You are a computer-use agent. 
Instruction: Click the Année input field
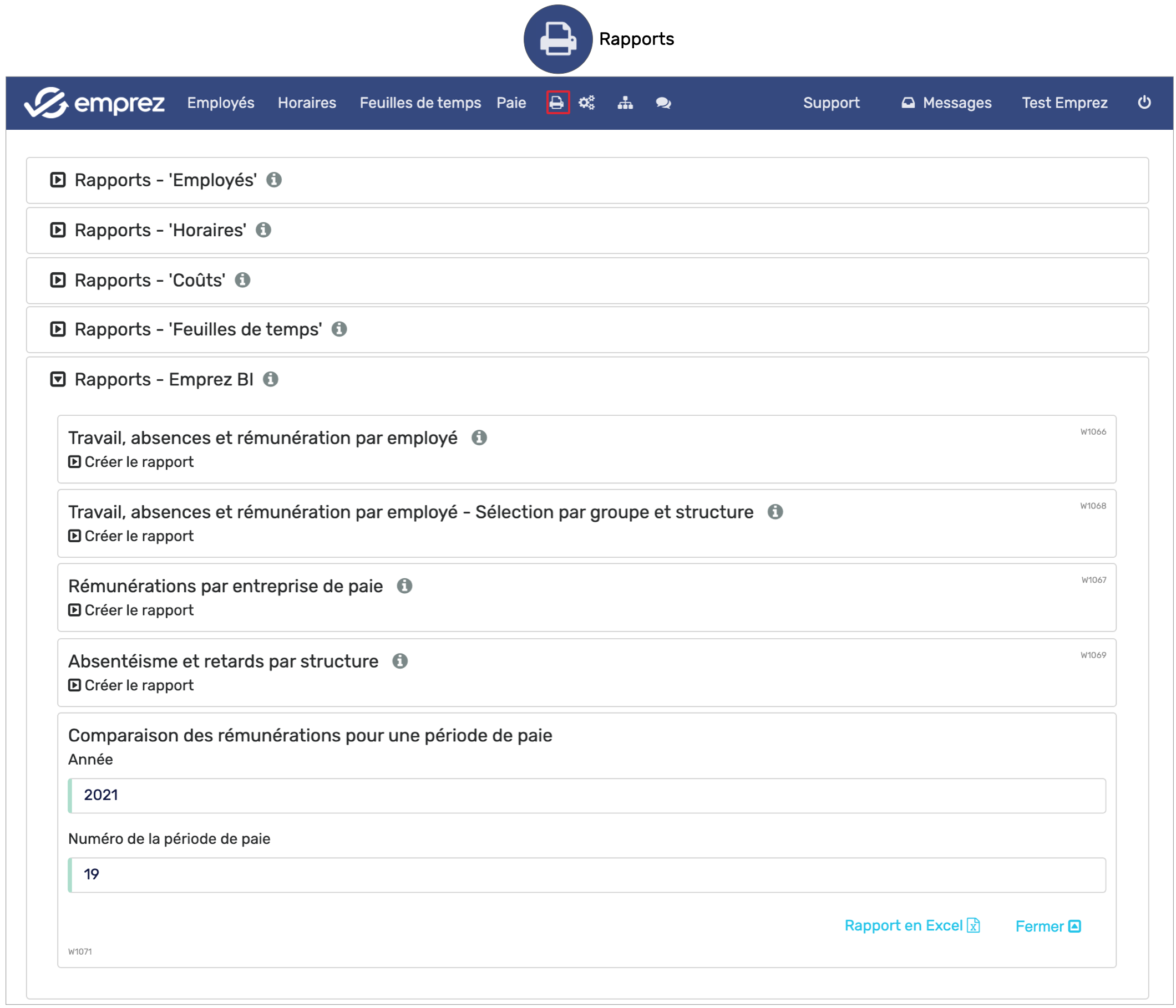586,796
